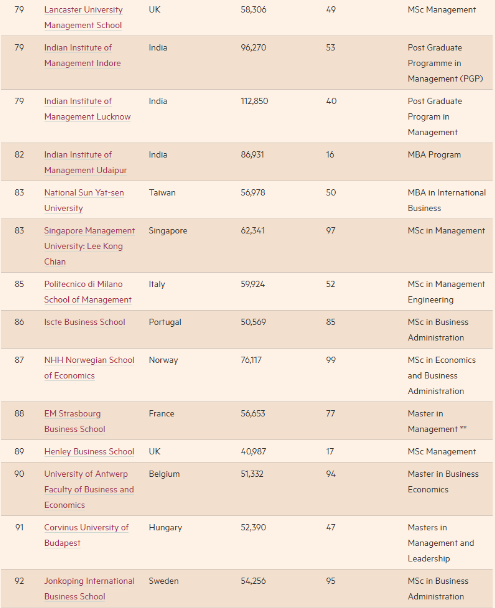Select the rank number 92
Viewport: 495px width, 608px height.
pos(19,581)
